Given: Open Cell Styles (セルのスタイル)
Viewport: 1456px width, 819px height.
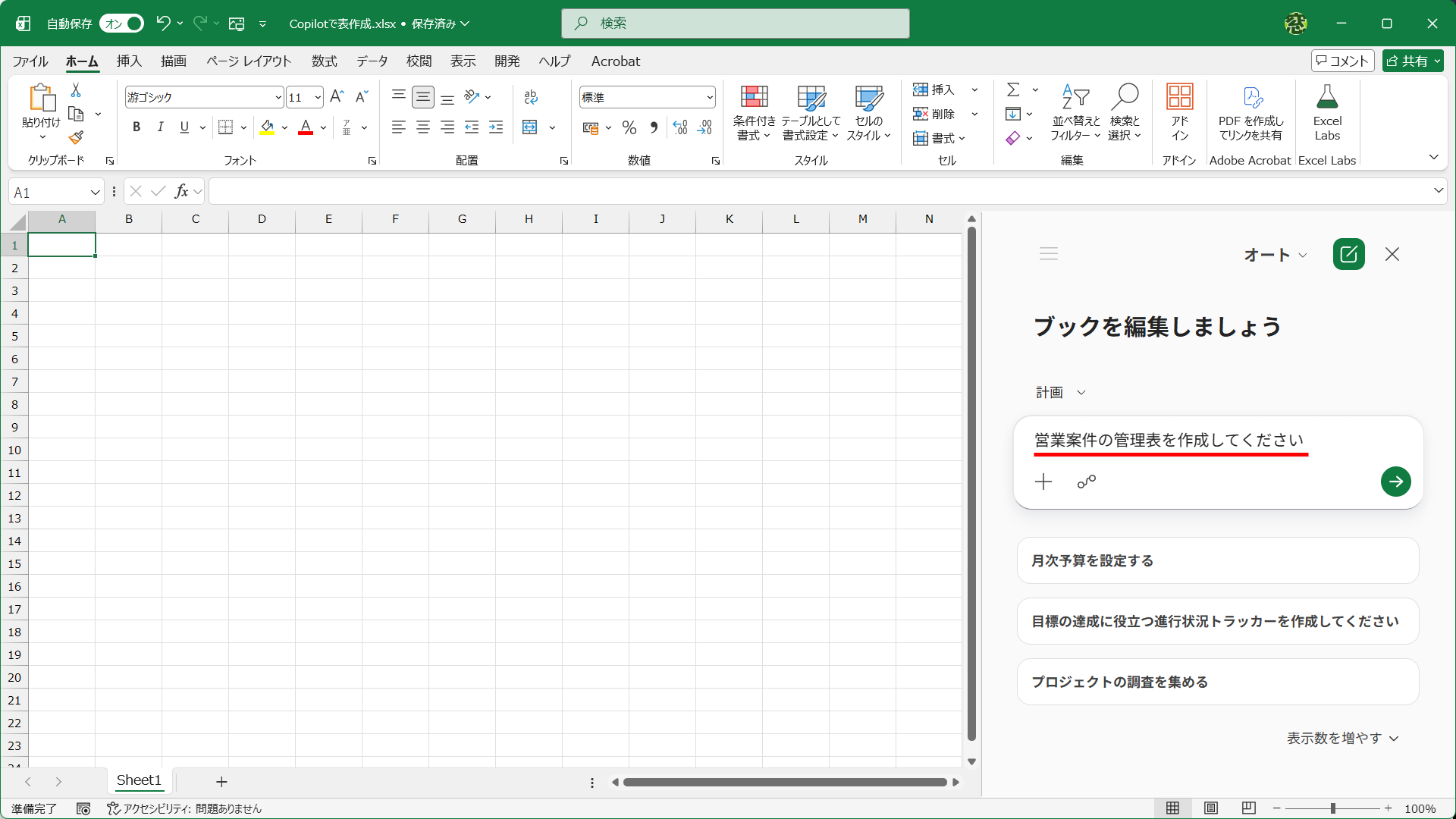Looking at the screenshot, I should click(x=868, y=112).
